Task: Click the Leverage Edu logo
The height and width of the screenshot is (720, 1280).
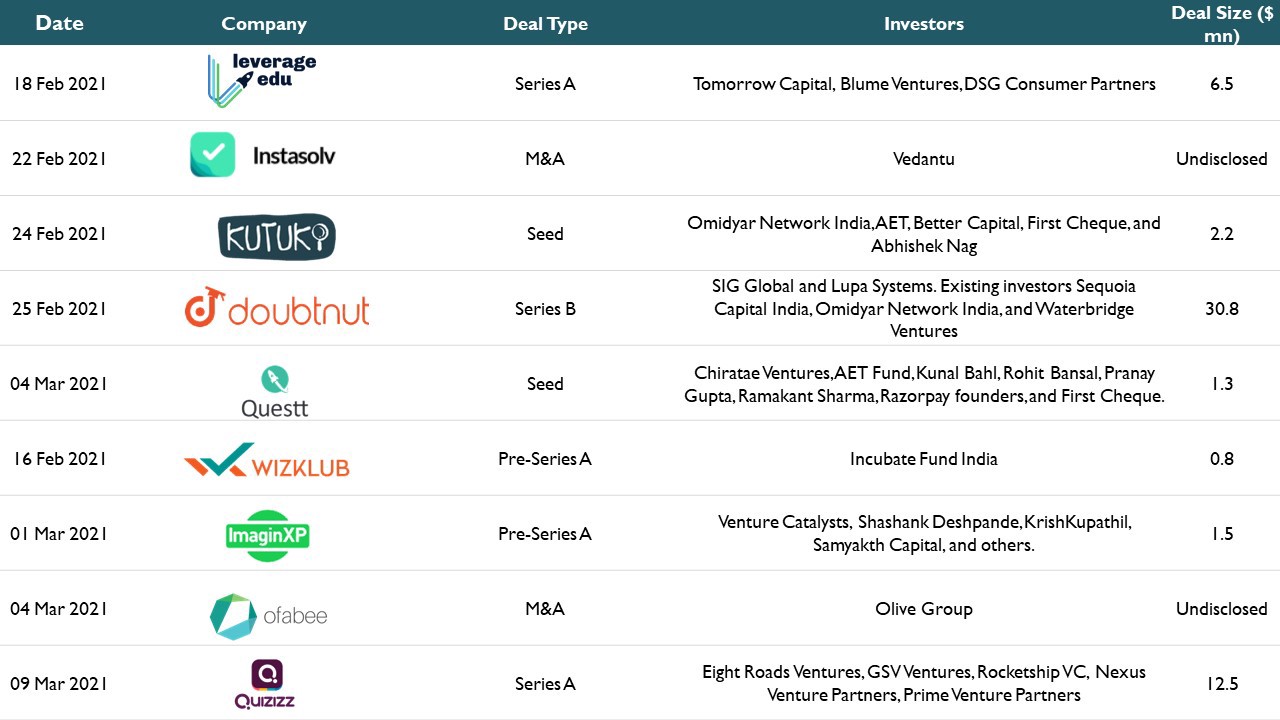Action: [x=262, y=81]
